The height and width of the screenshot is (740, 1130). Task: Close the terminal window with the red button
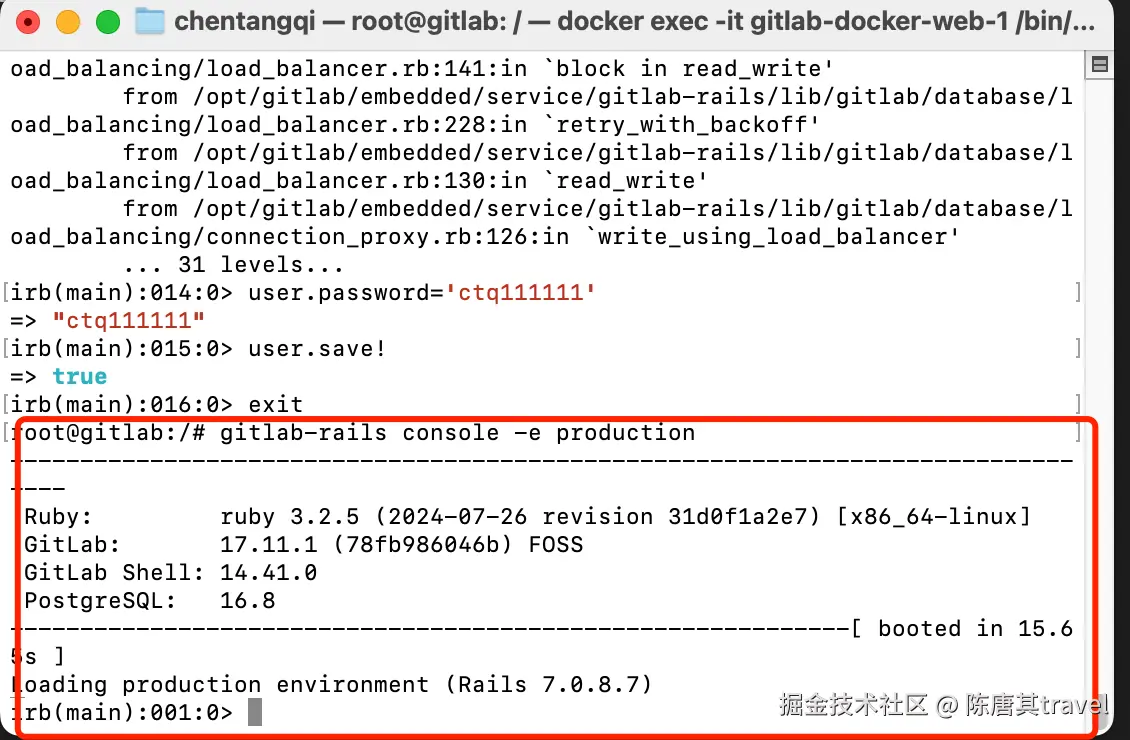point(28,22)
